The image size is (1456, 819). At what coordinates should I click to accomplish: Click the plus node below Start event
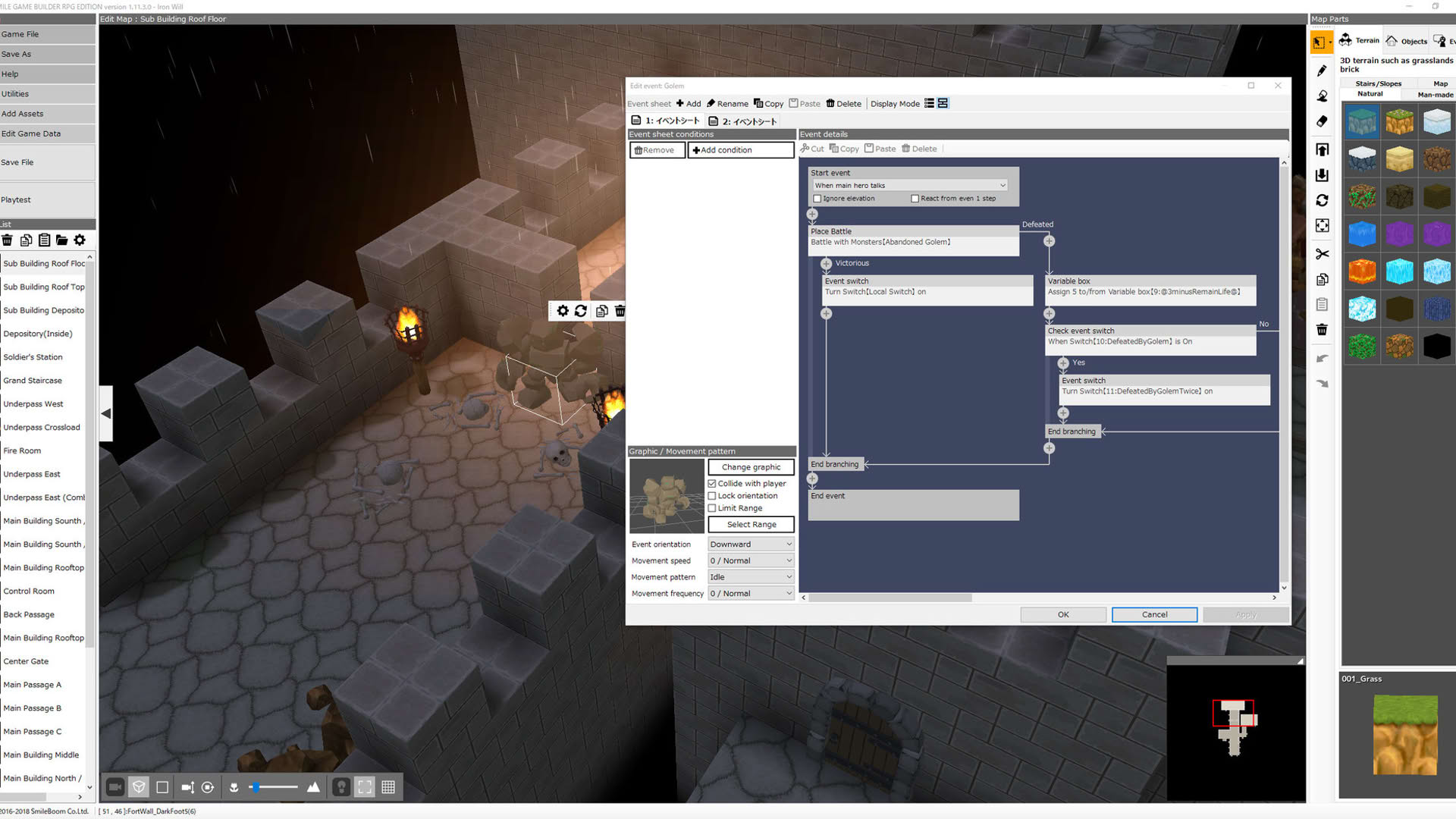pos(812,215)
